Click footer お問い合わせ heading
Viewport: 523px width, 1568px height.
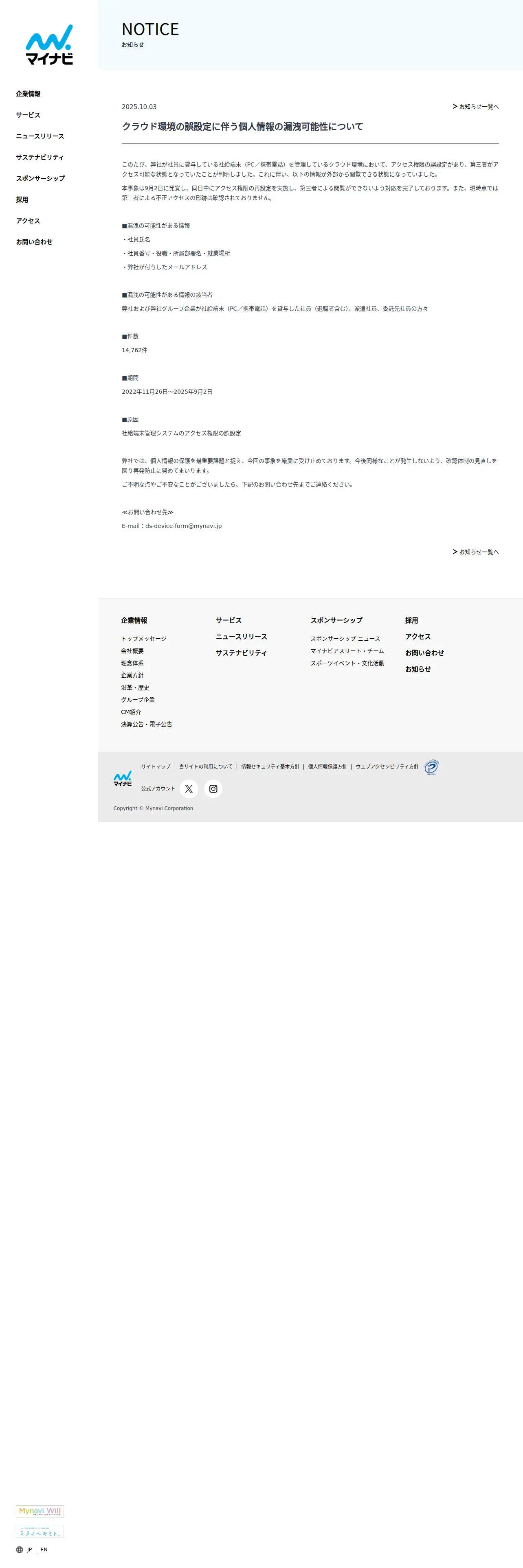425,653
